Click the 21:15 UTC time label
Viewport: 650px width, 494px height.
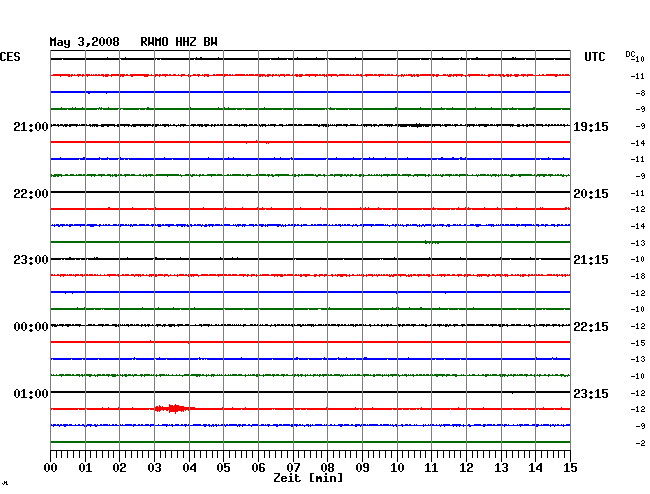coord(591,260)
